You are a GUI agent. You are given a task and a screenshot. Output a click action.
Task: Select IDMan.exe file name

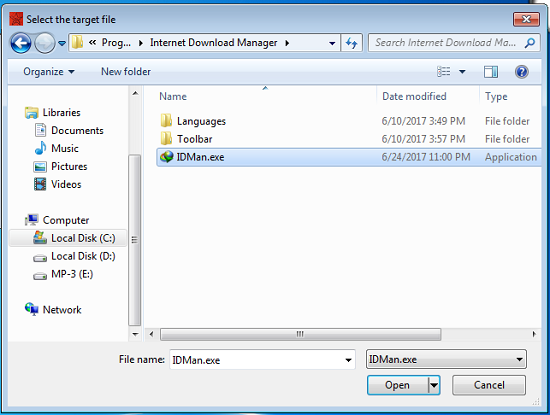click(200, 157)
